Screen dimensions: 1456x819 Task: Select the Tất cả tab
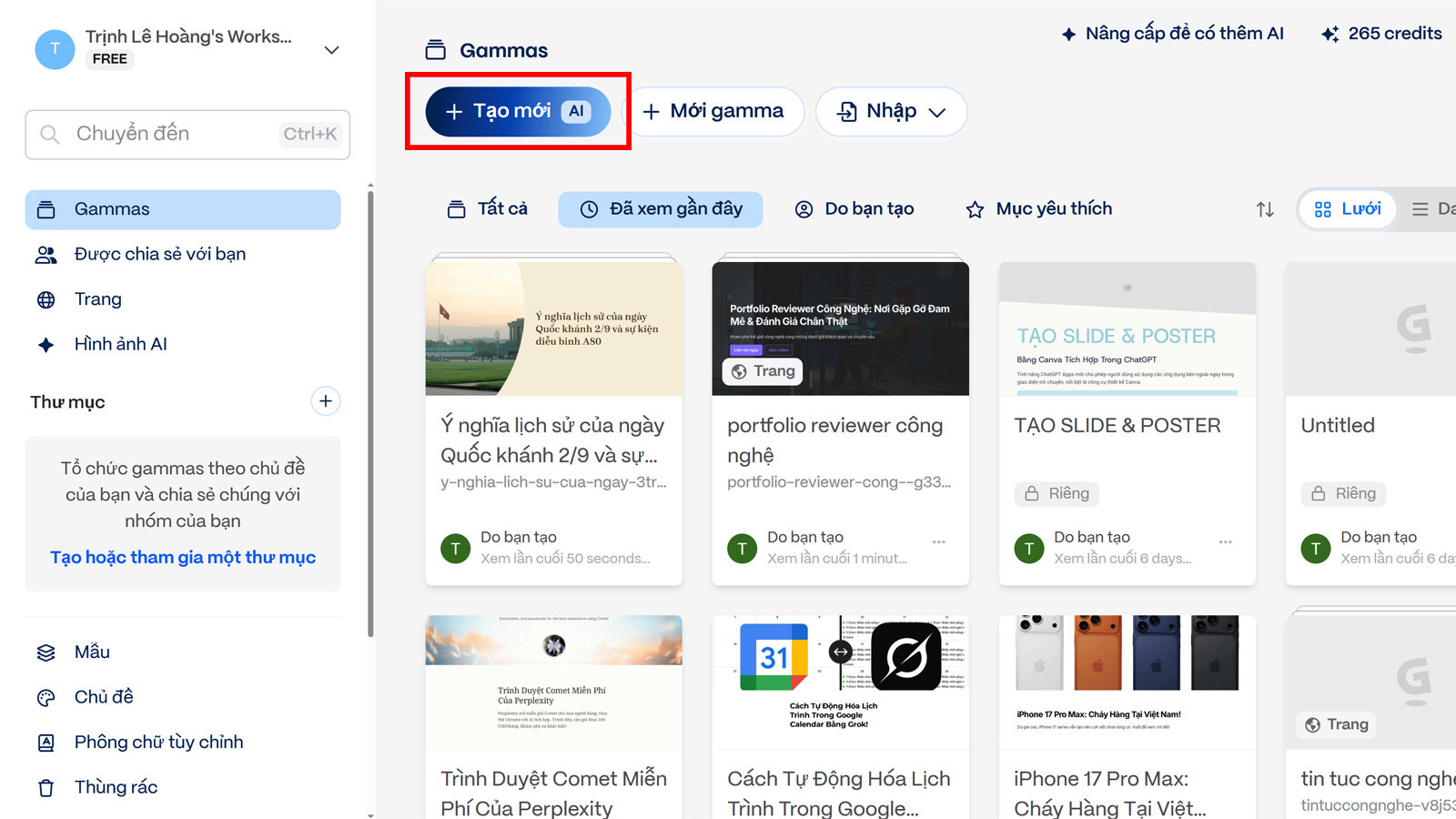click(x=488, y=209)
